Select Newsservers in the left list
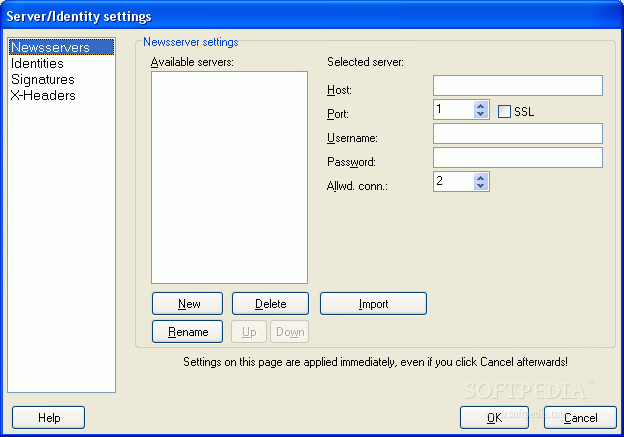 pyautogui.click(x=61, y=47)
